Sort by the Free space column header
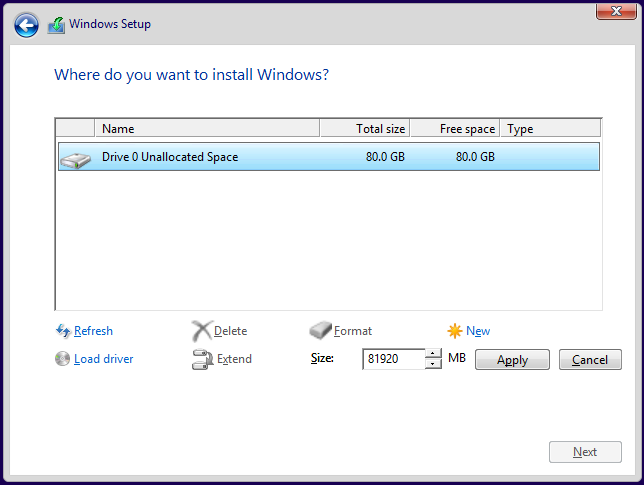The width and height of the screenshot is (644, 485). coord(454,129)
